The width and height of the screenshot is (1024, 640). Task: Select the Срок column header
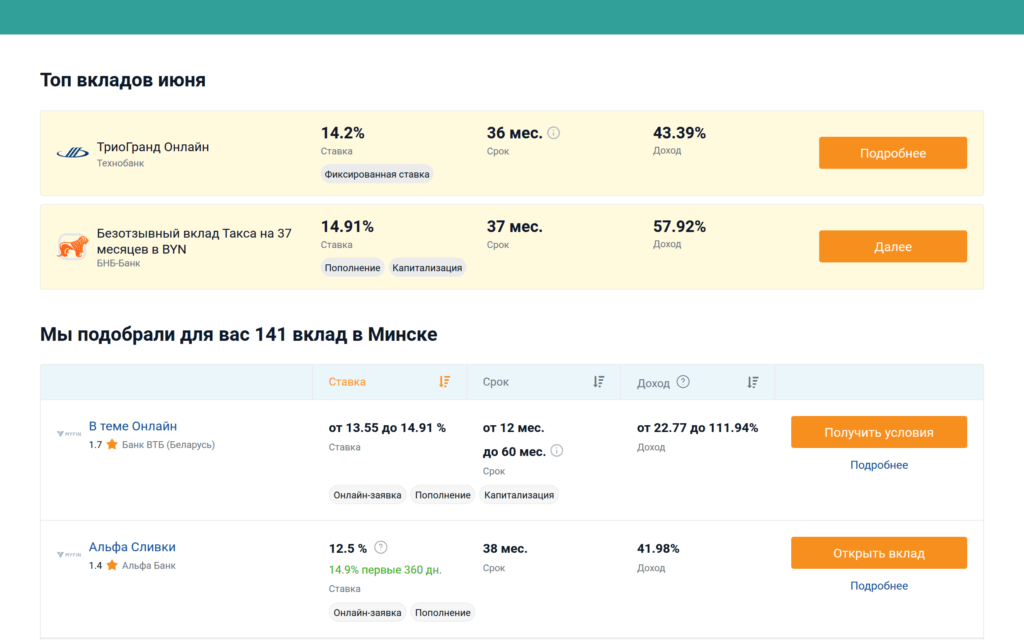496,382
